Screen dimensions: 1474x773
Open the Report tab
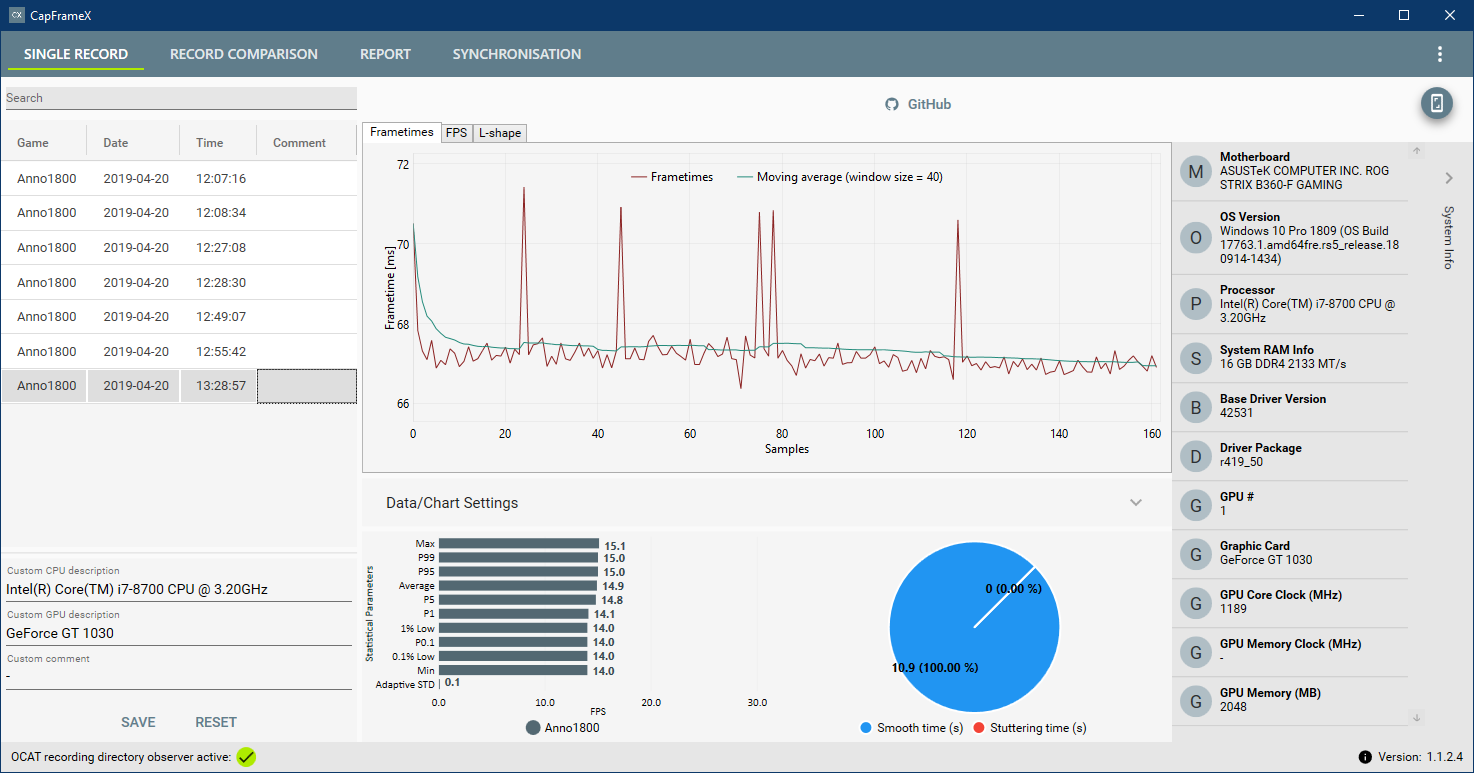click(x=385, y=54)
